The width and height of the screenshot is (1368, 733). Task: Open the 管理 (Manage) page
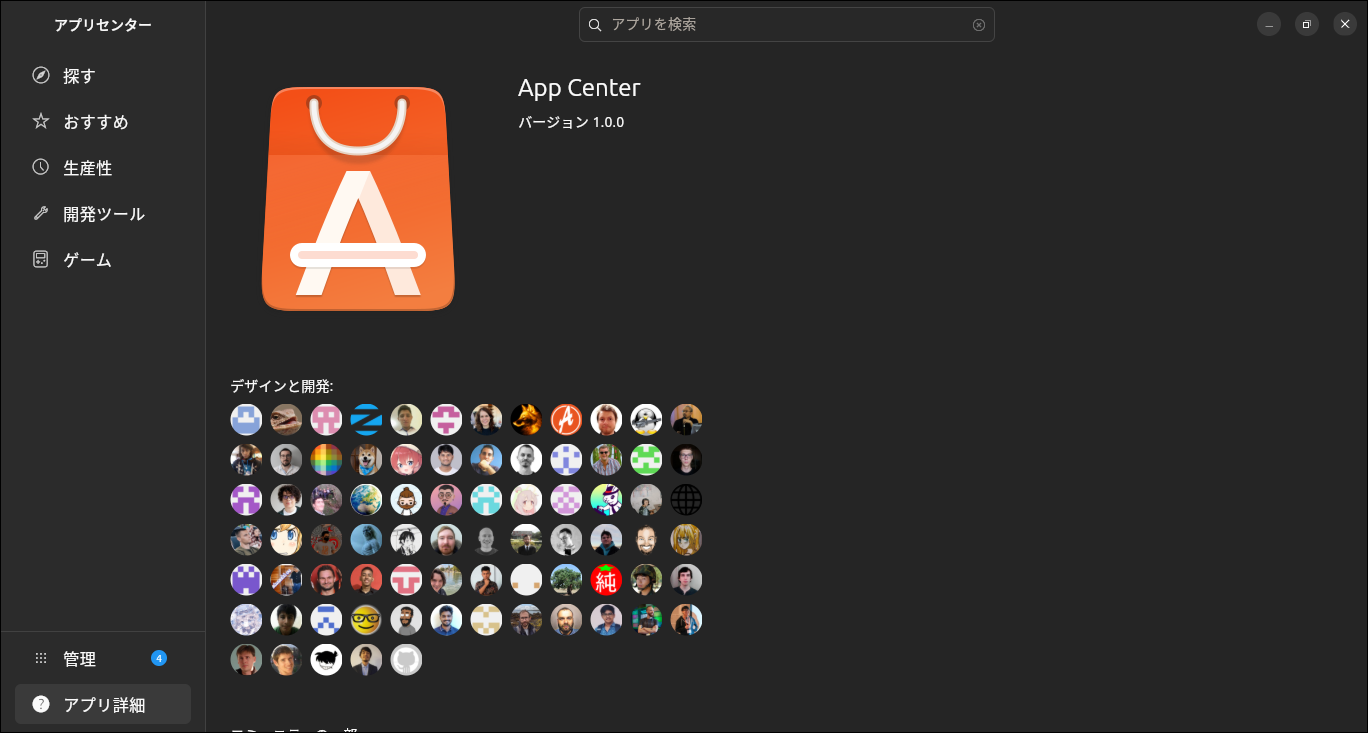(x=103, y=659)
